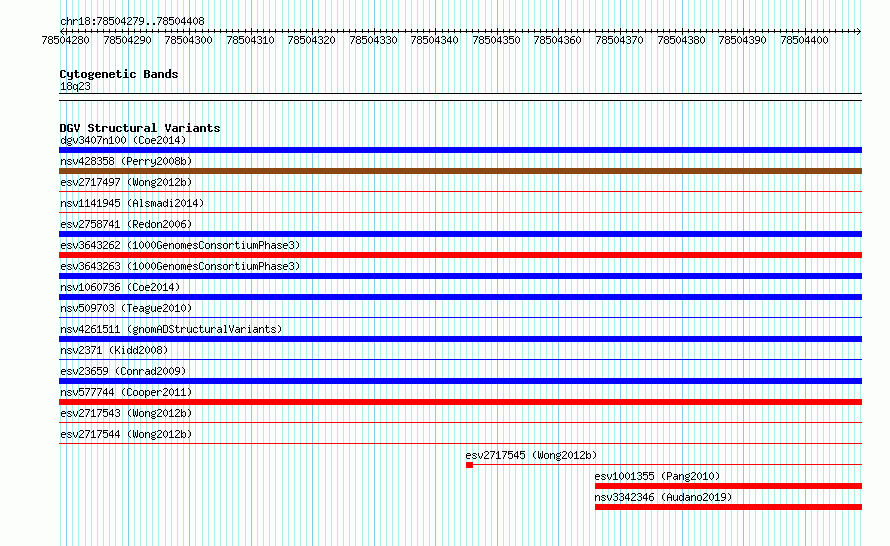Click the red bar of esv1001355
This screenshot has height=546, width=890.
728,486
